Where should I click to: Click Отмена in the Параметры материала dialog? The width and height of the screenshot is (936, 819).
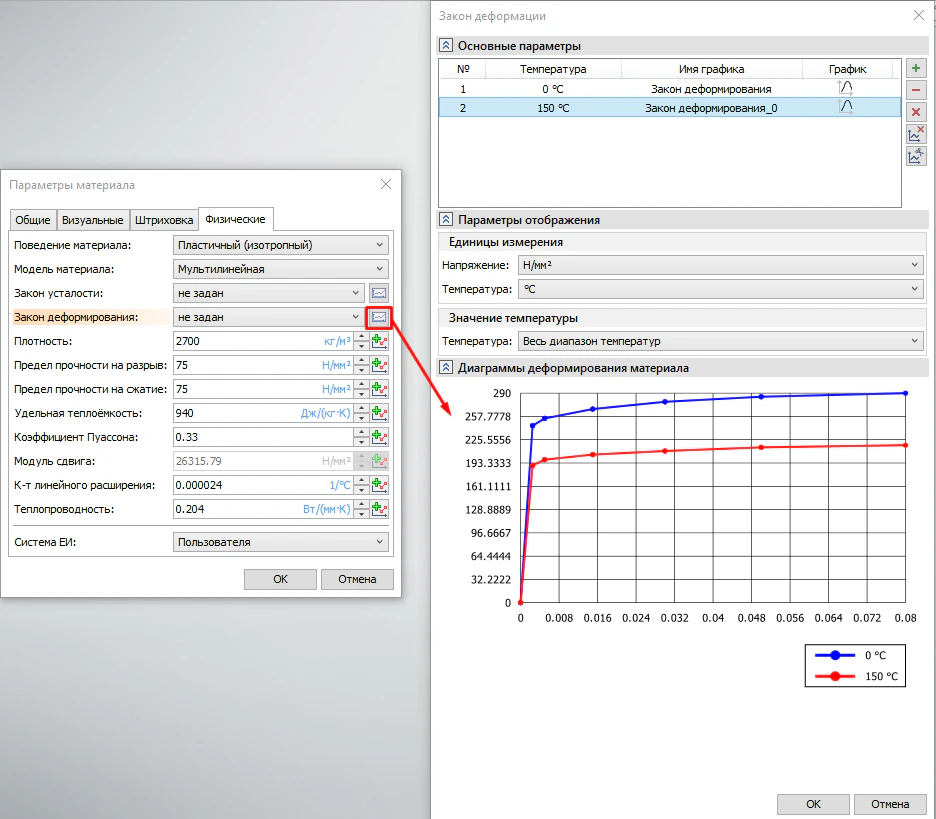tap(357, 579)
